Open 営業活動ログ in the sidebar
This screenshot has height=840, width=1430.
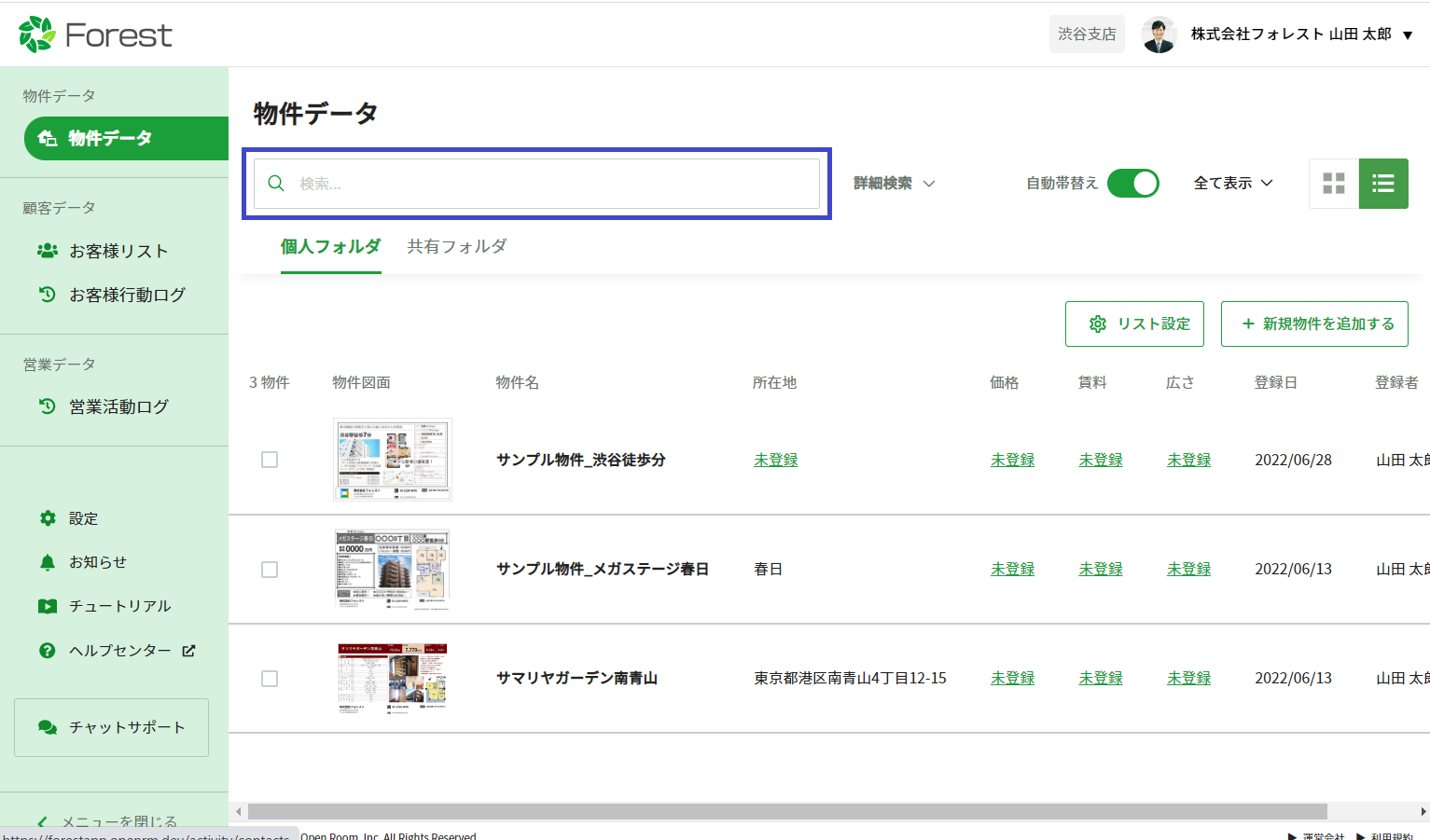(x=118, y=406)
